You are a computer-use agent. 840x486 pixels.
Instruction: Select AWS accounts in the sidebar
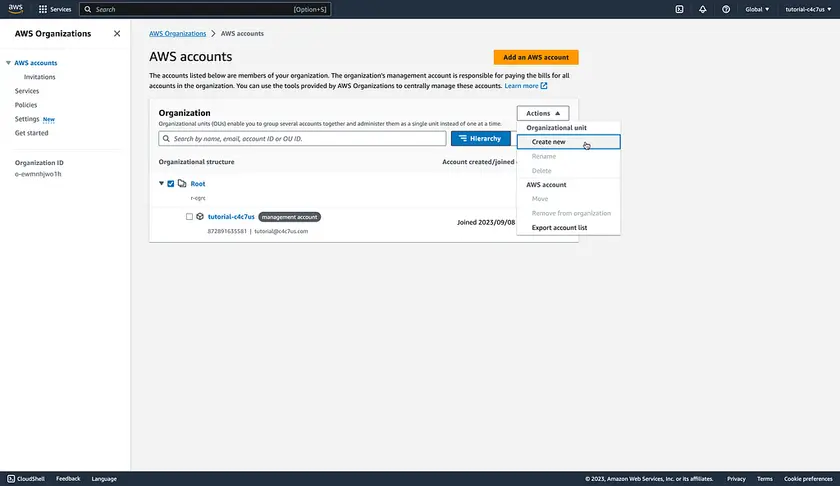coord(35,63)
